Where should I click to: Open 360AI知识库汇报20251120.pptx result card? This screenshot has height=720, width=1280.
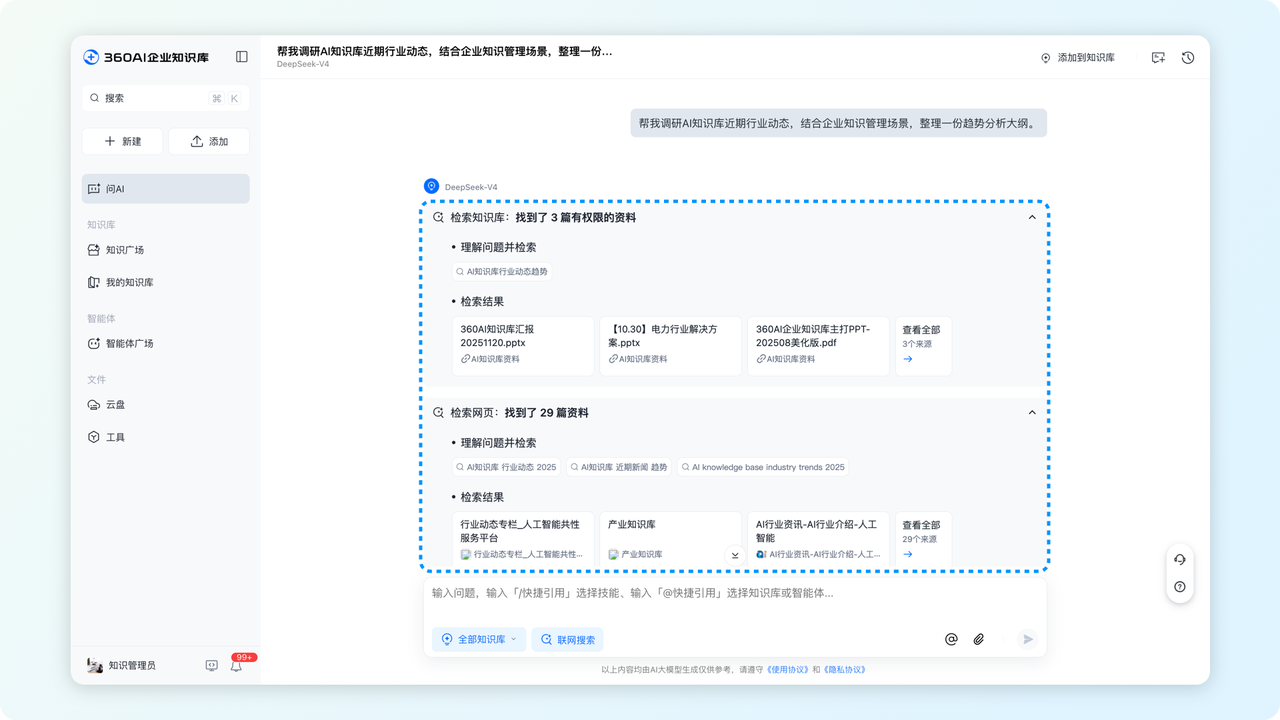point(523,346)
